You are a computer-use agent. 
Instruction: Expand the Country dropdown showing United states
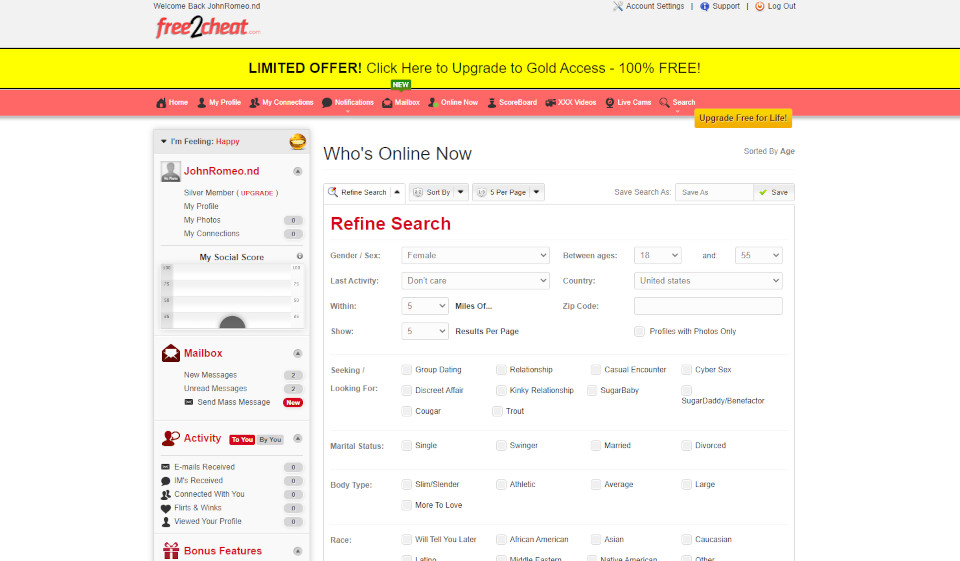click(x=708, y=281)
